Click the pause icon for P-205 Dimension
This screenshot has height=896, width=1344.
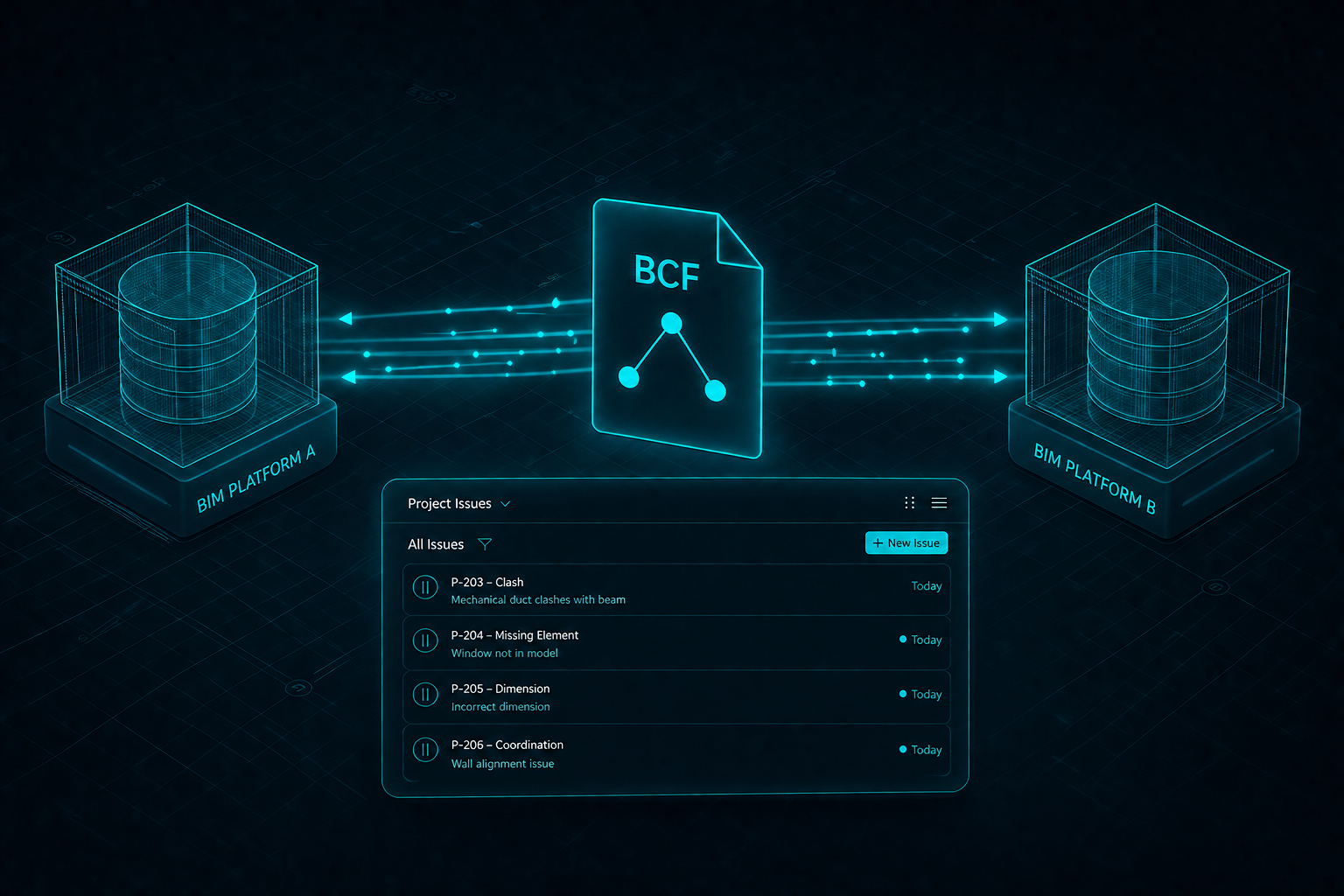pyautogui.click(x=425, y=695)
